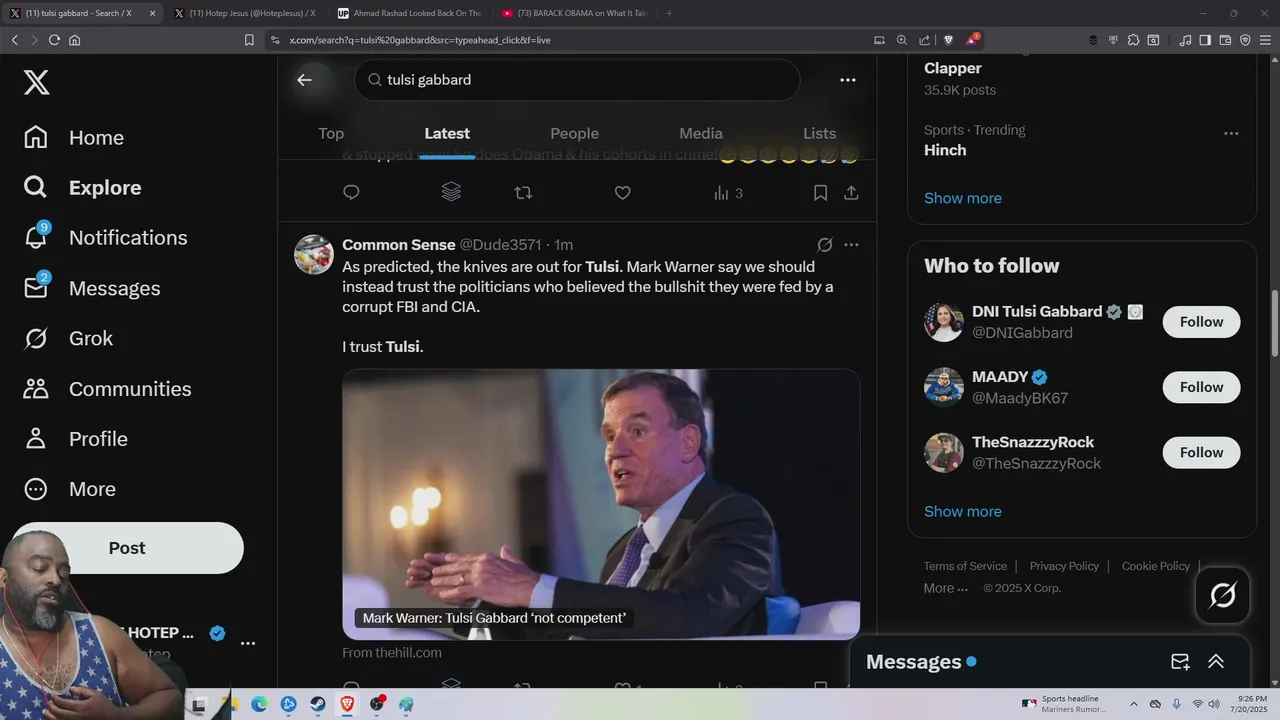Open Explore in the sidebar
This screenshot has height=720, width=1280.
tap(82, 188)
